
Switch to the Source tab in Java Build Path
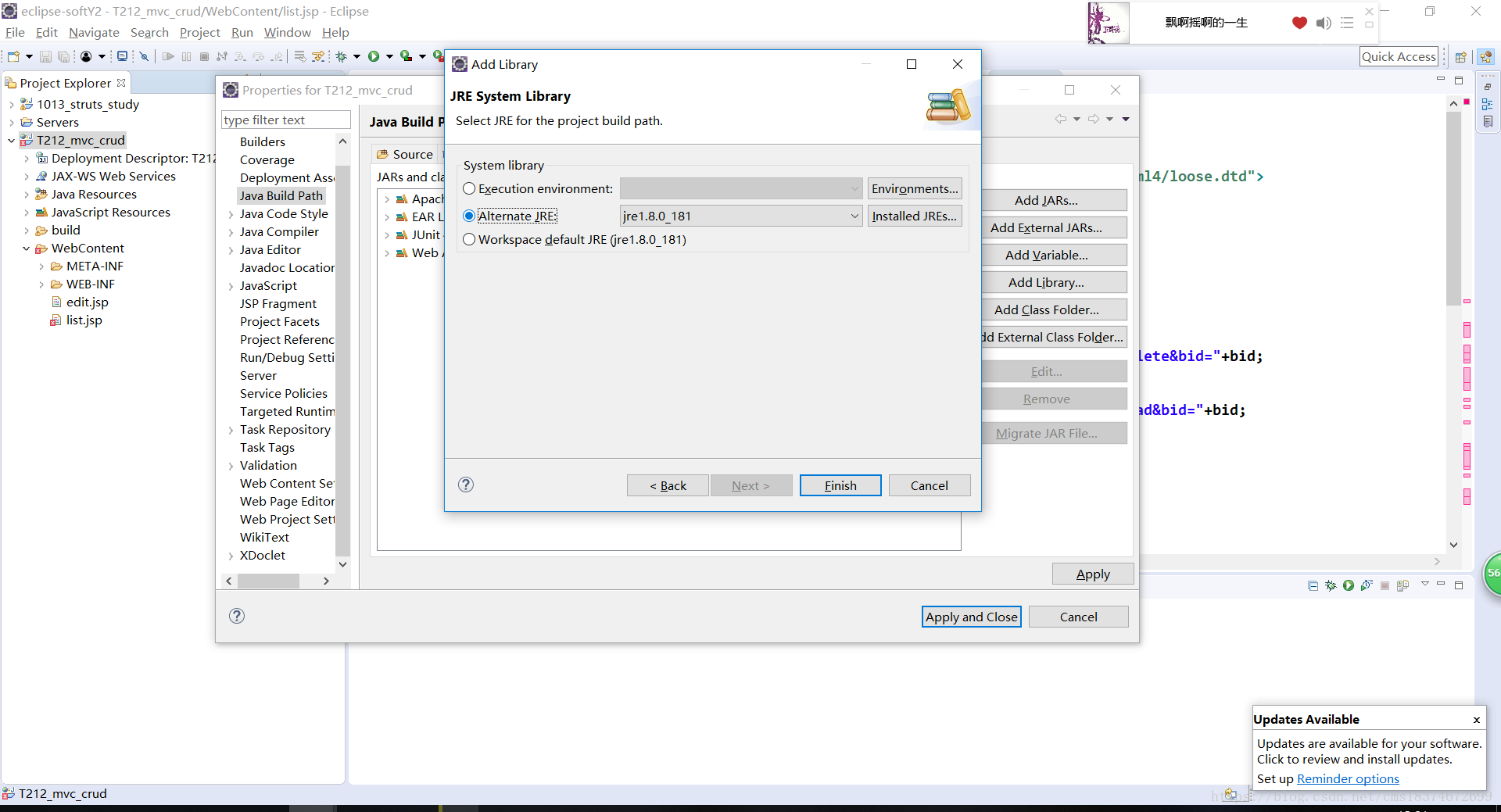point(405,154)
